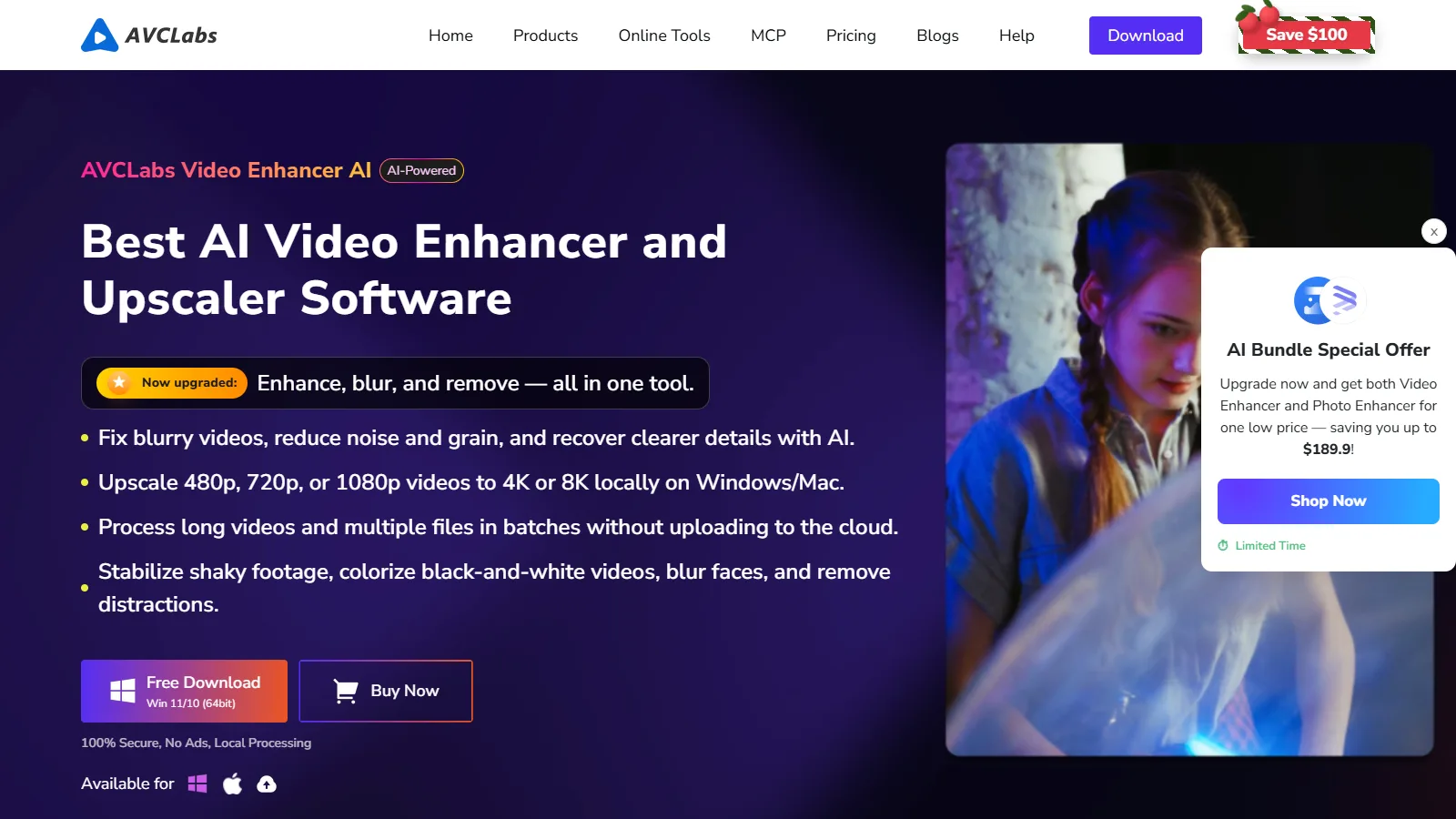The image size is (1456, 819).
Task: Click the AI Bundle Special Offer heading
Action: [x=1329, y=349]
